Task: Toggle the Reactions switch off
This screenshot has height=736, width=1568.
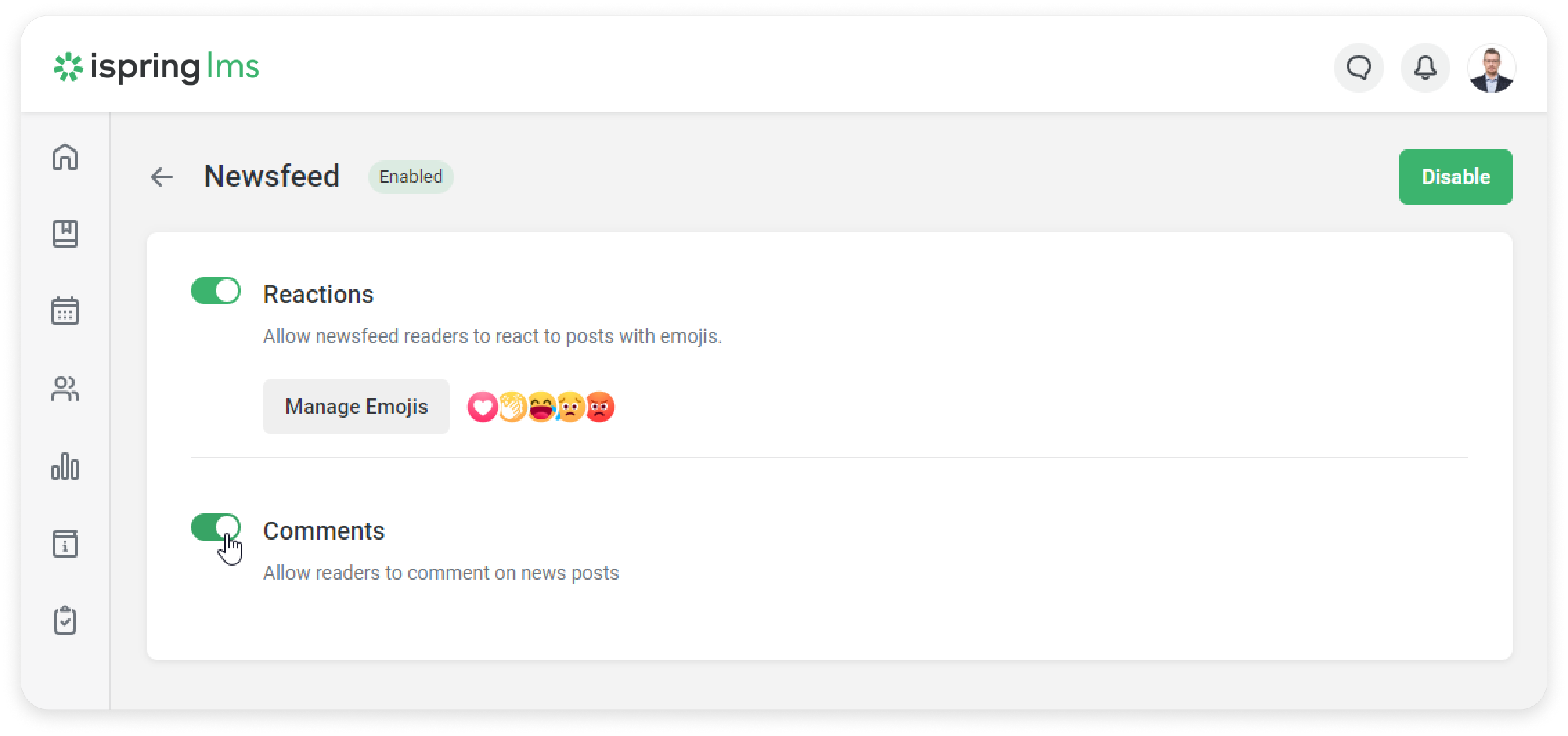Action: click(216, 291)
